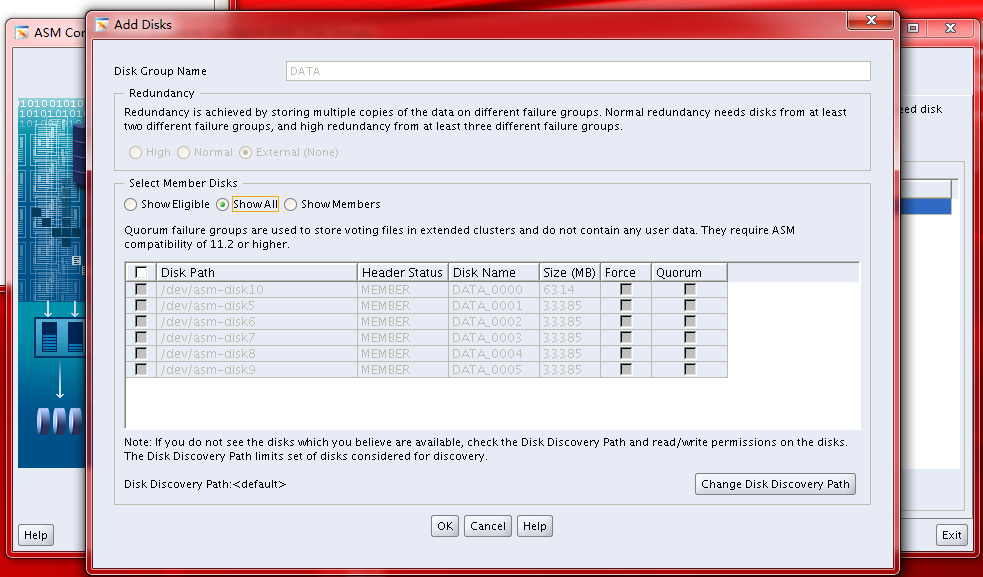Check the row checkbox for /dev/asm-disk7
The height and width of the screenshot is (577, 983).
pyautogui.click(x=141, y=337)
